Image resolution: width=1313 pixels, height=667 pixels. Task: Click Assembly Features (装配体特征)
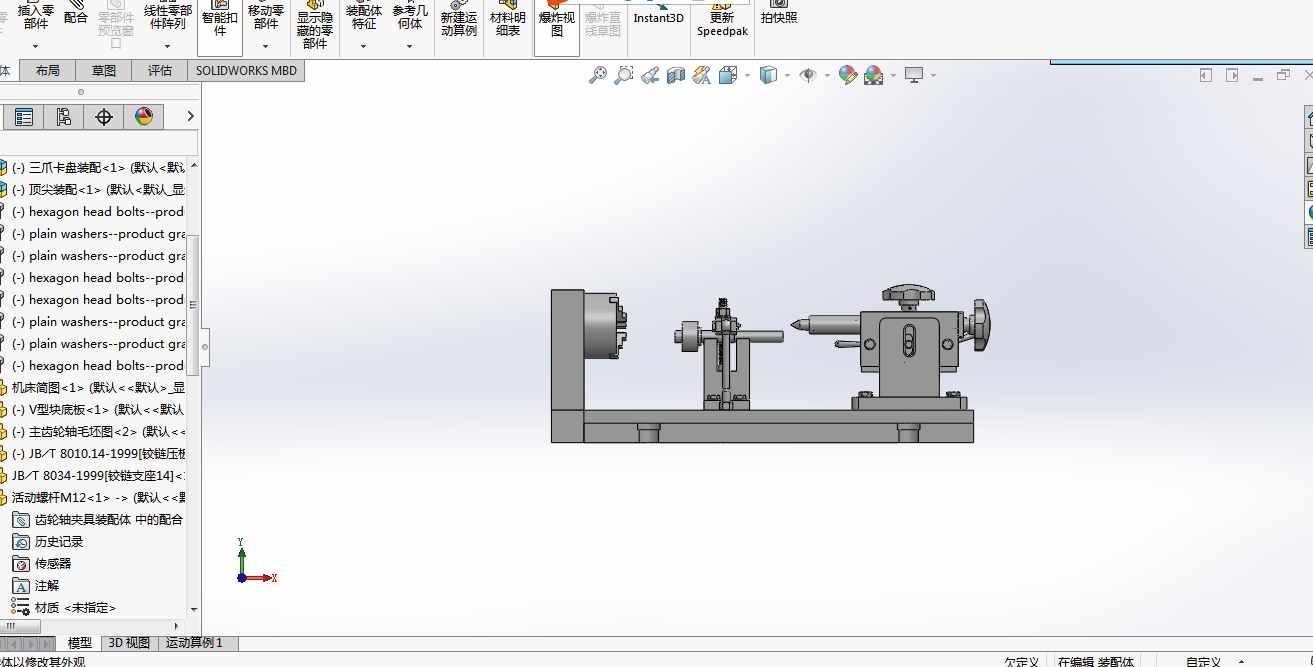point(363,17)
